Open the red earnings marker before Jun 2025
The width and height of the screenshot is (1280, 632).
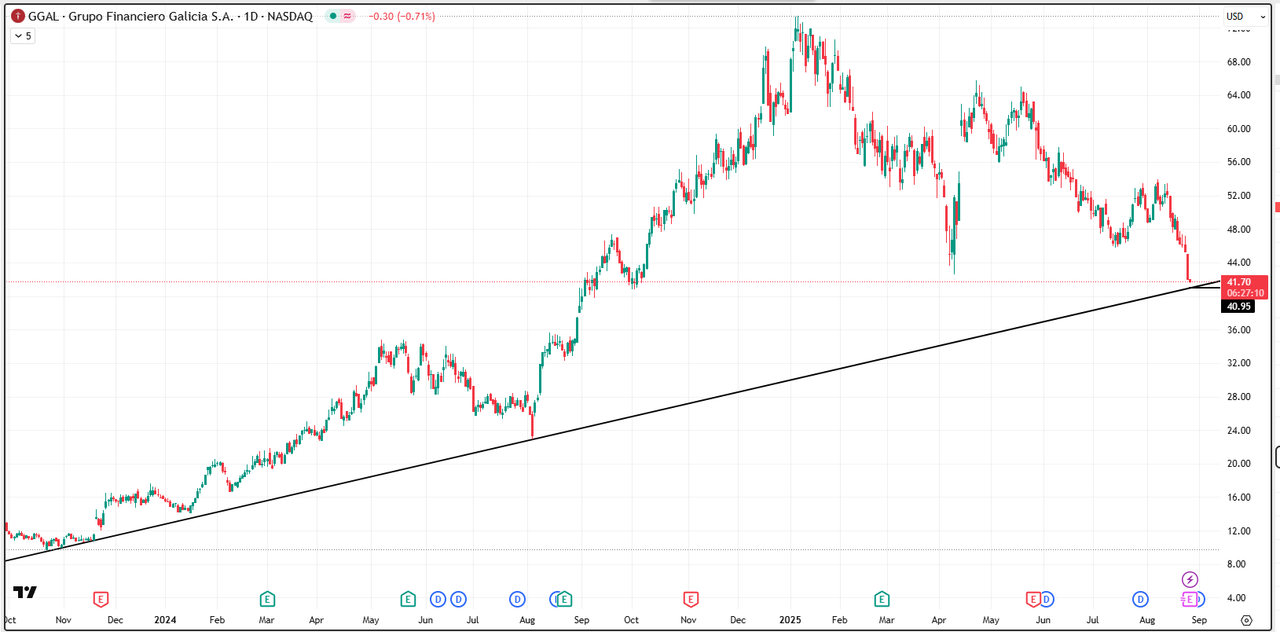tap(1033, 599)
